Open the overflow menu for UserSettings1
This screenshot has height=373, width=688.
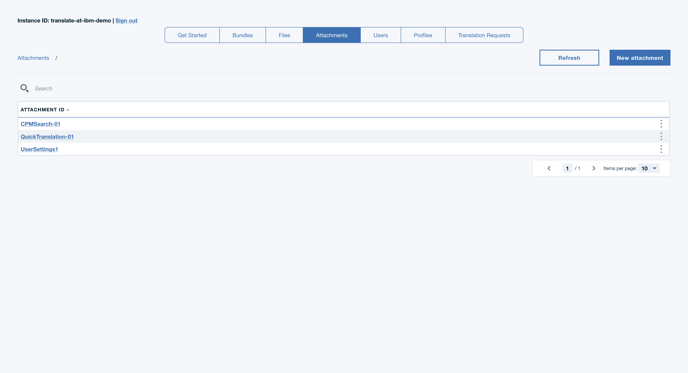[661, 149]
